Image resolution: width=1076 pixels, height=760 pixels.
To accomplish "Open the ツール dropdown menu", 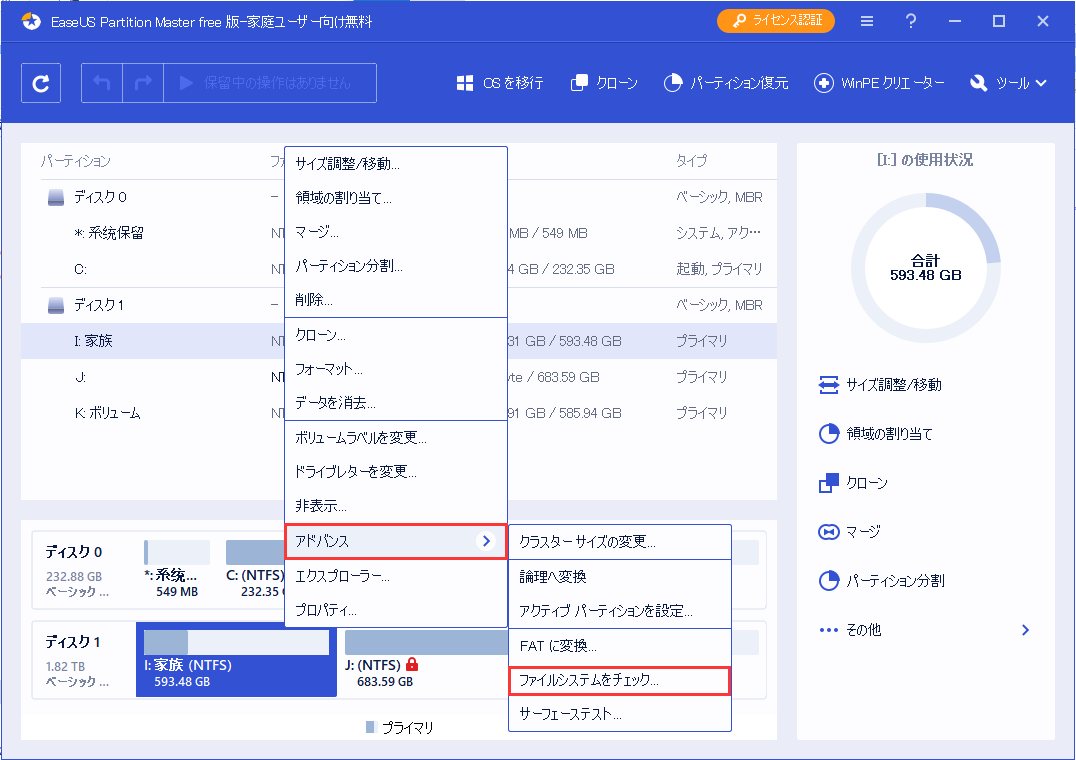I will [1007, 83].
